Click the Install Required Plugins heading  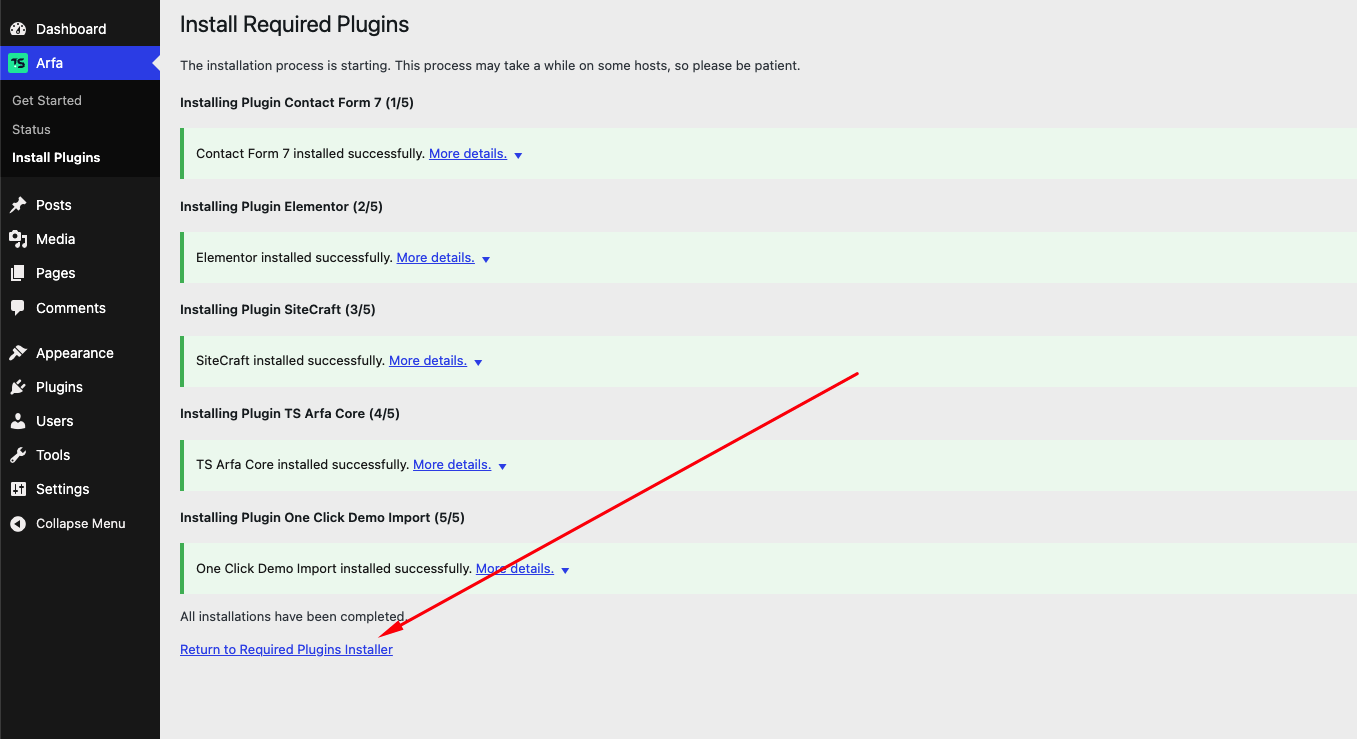click(294, 24)
